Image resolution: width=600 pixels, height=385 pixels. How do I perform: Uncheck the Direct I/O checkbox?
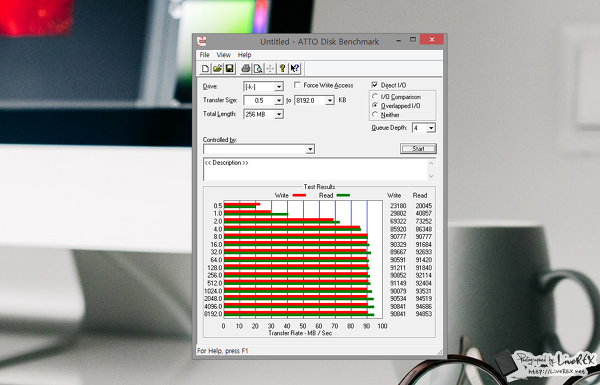click(375, 85)
